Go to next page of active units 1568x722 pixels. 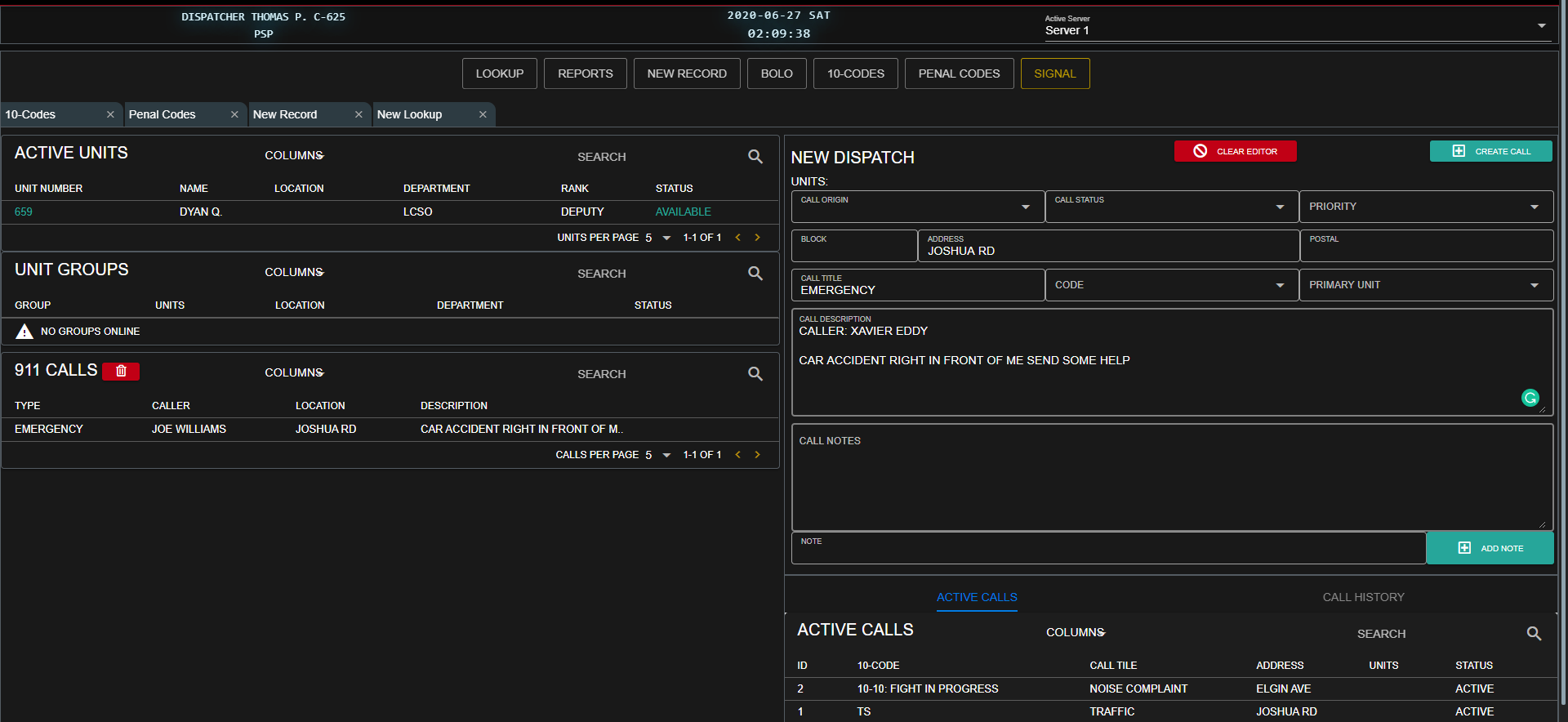pos(757,238)
